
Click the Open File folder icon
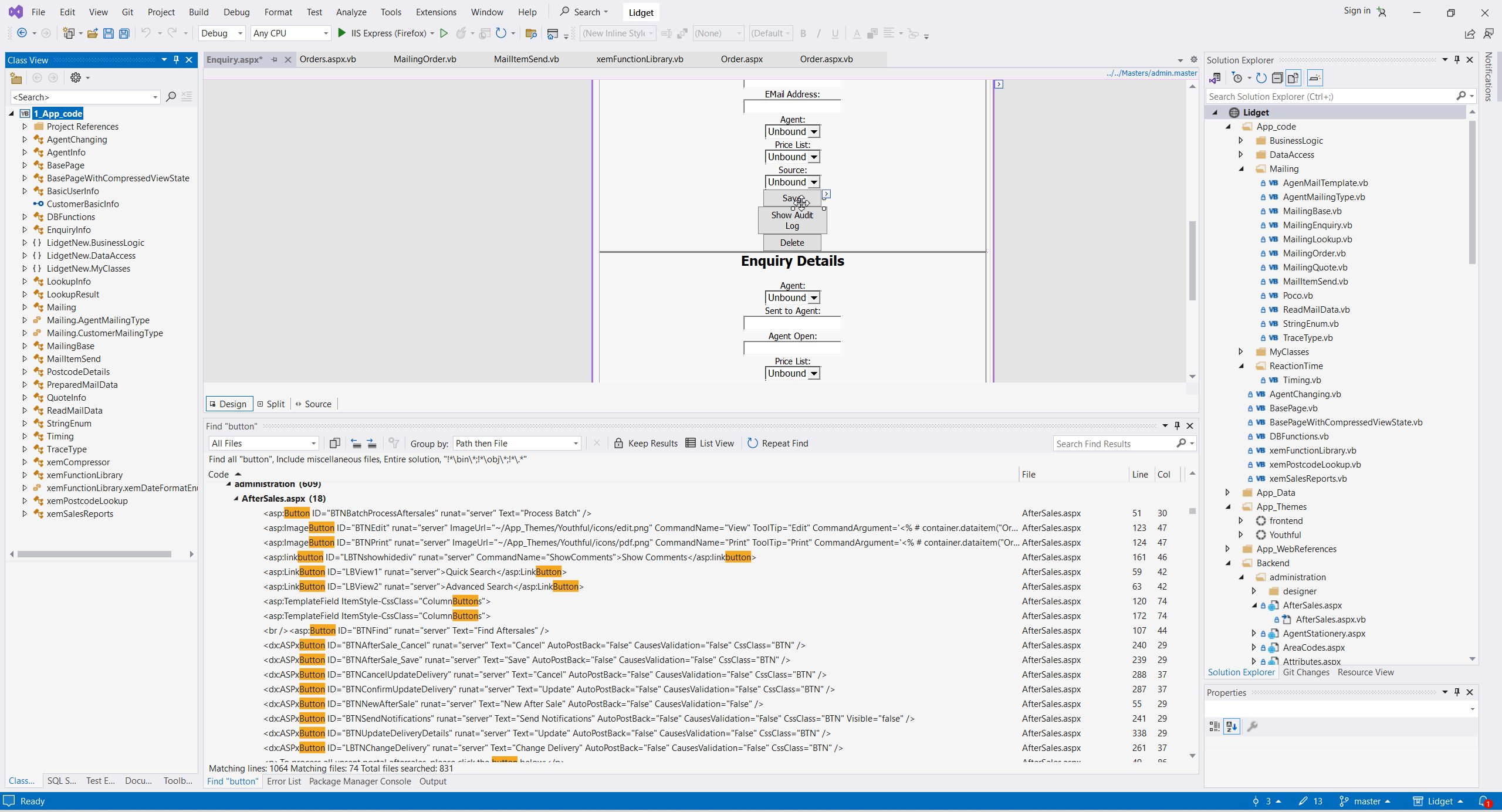(92, 33)
